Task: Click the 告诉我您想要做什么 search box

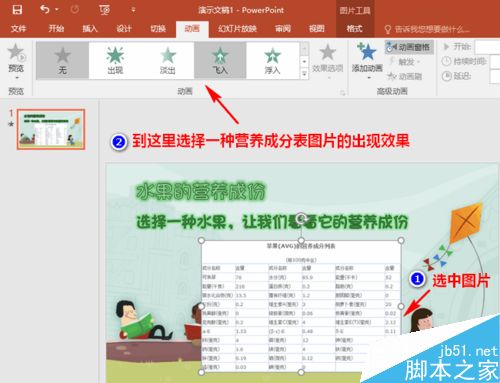Action: coord(427,29)
